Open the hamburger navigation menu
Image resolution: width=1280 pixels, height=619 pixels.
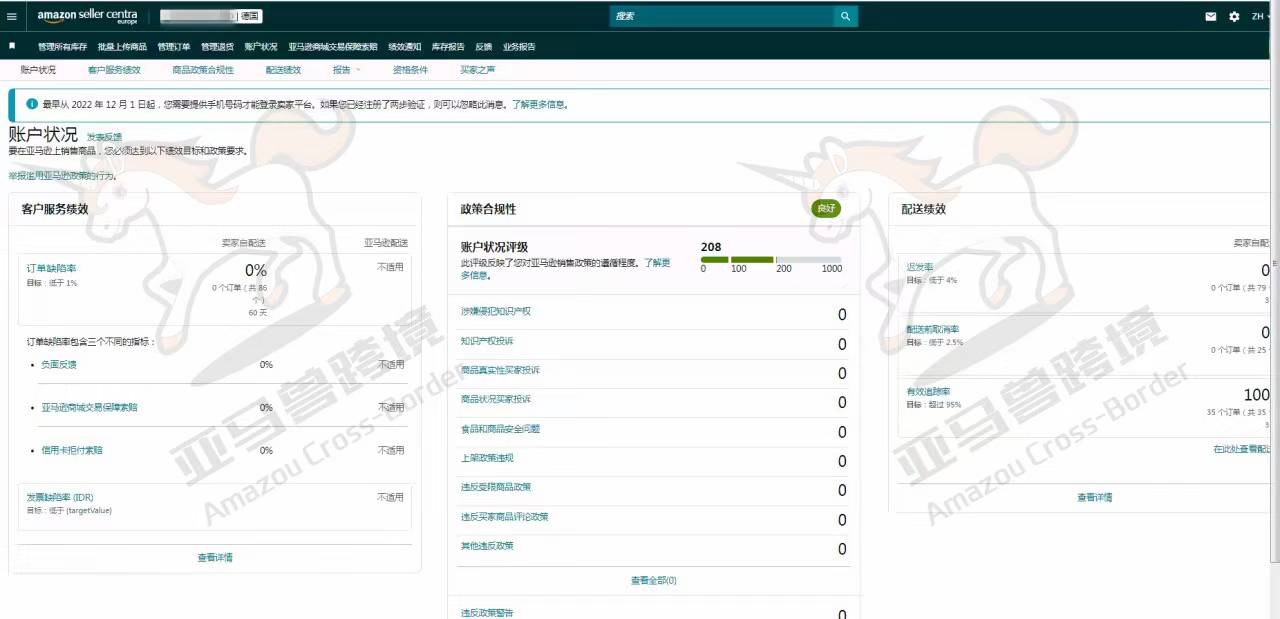[11, 16]
